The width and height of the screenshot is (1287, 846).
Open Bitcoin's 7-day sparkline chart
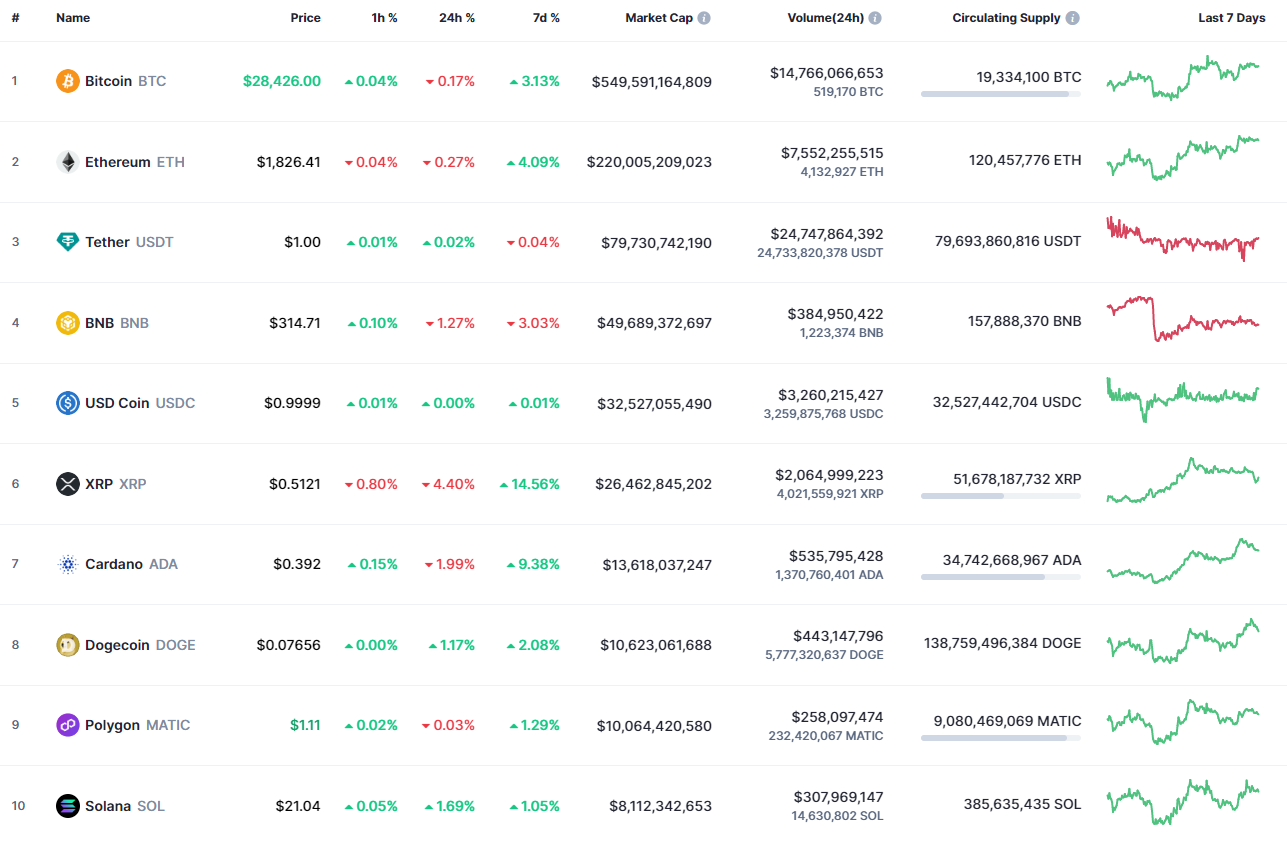(1183, 79)
